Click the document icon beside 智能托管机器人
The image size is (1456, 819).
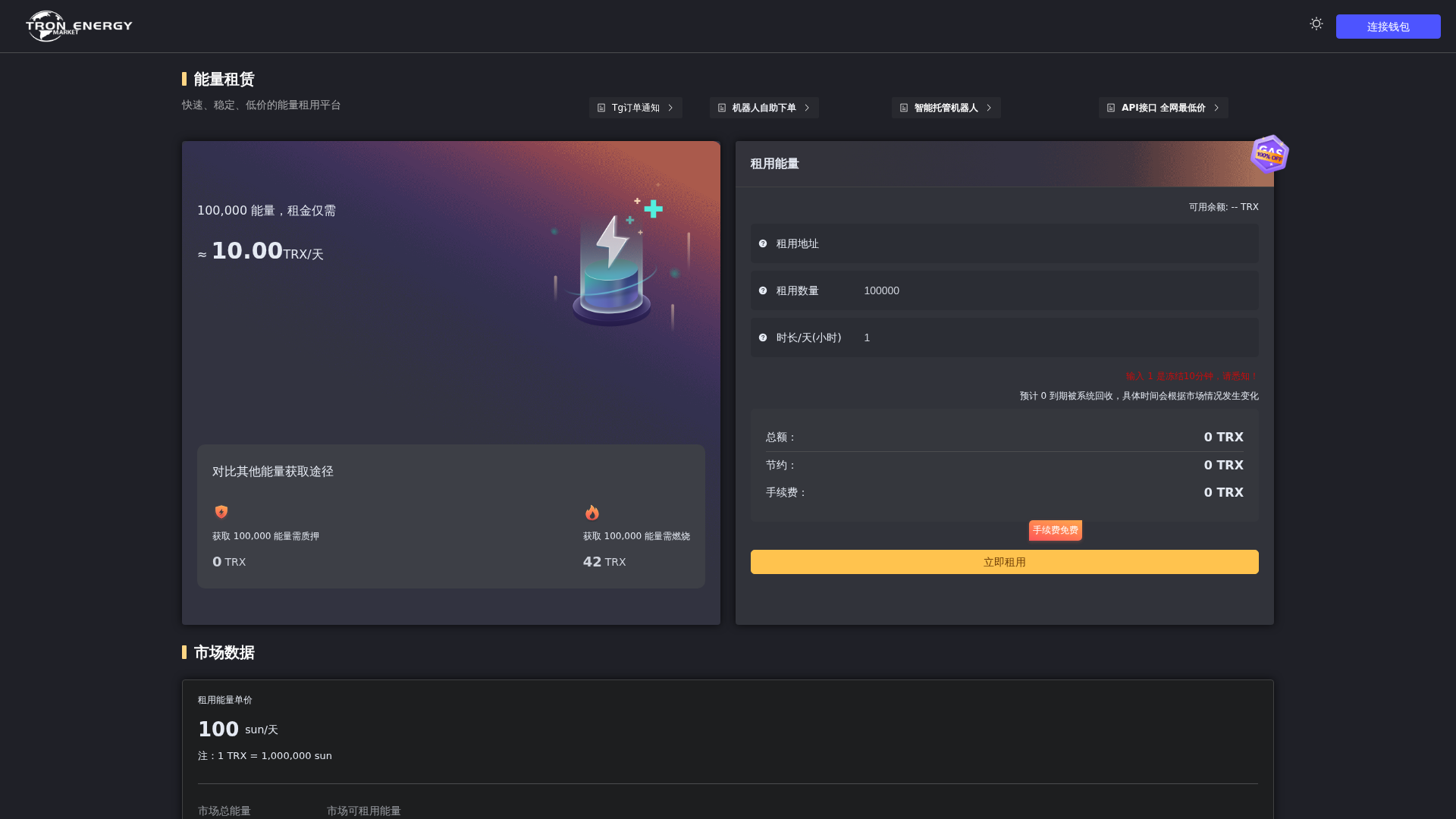pyautogui.click(x=904, y=108)
